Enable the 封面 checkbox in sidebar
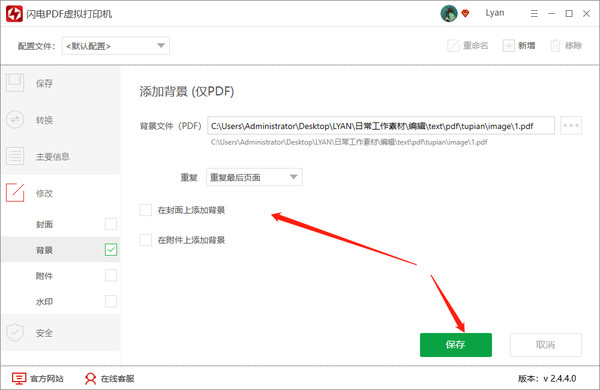 [x=111, y=224]
